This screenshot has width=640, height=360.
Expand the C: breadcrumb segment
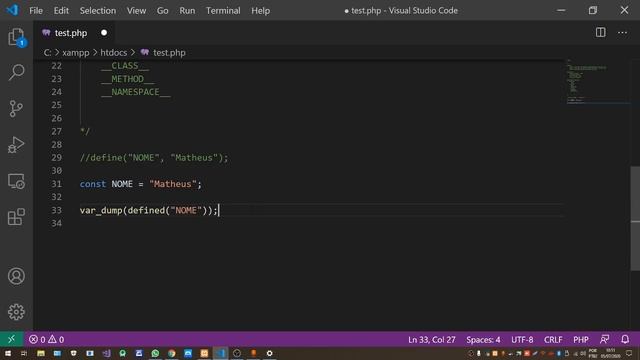[48, 53]
